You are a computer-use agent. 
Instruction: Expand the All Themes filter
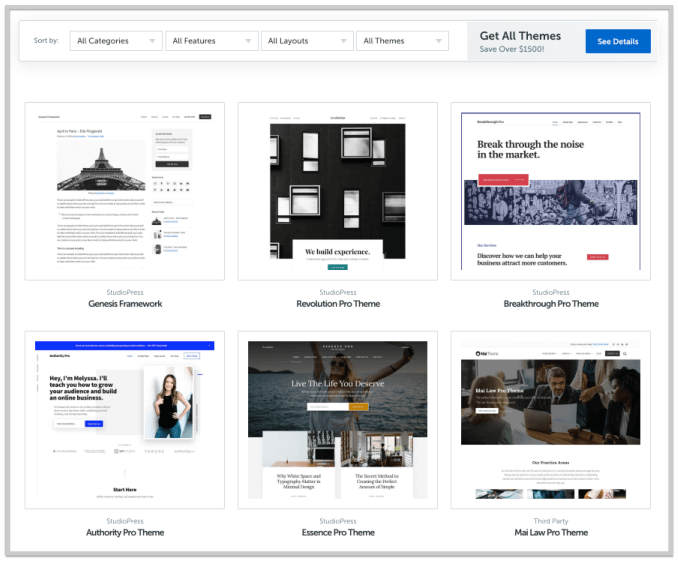[402, 41]
